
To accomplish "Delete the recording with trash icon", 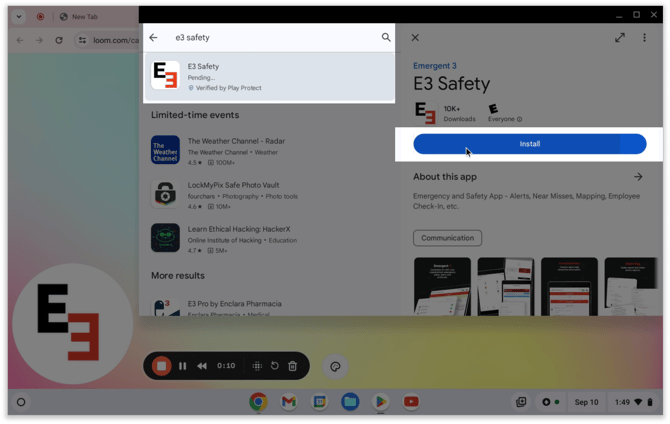I will 293,366.
